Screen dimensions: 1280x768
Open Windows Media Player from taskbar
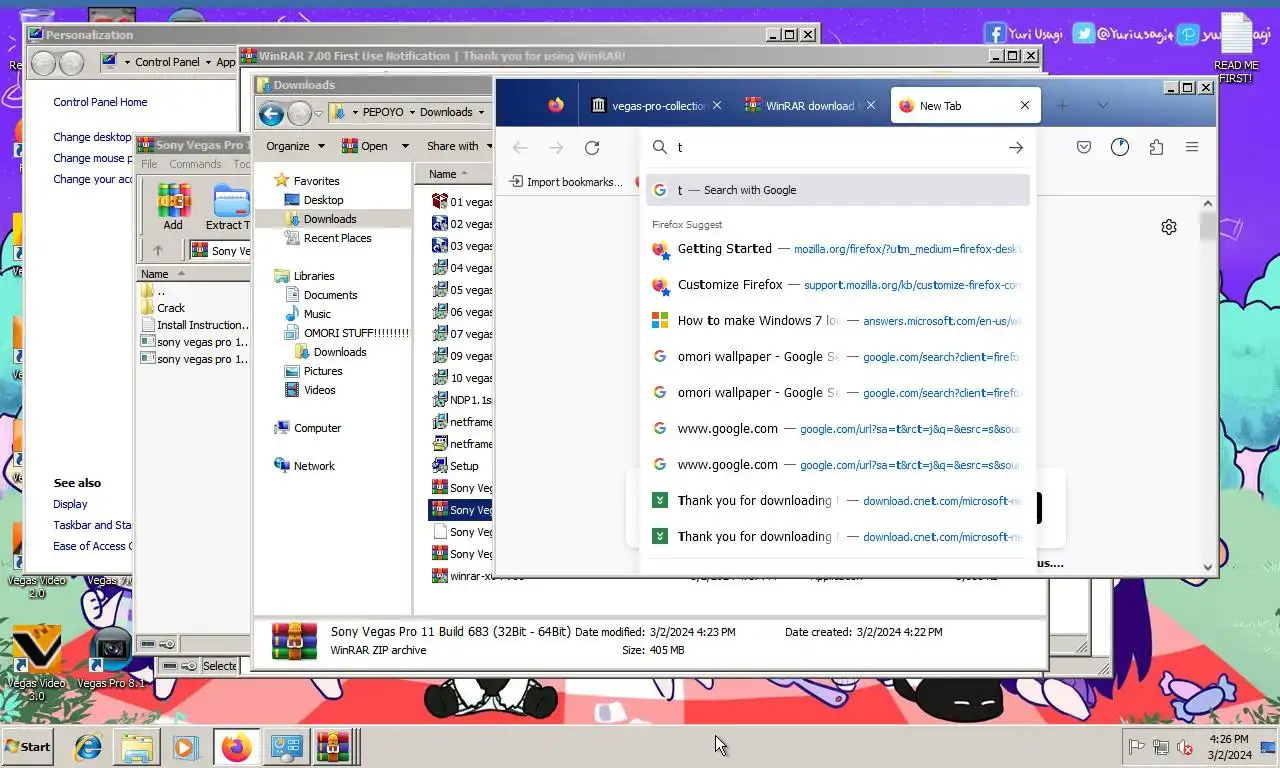click(x=185, y=747)
